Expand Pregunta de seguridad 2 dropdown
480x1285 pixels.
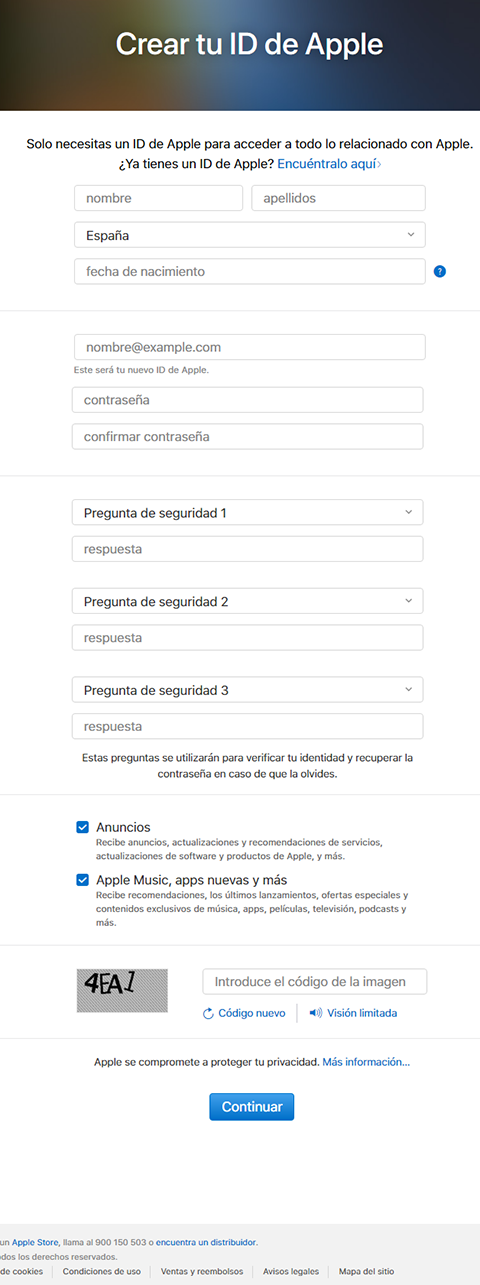pos(248,601)
